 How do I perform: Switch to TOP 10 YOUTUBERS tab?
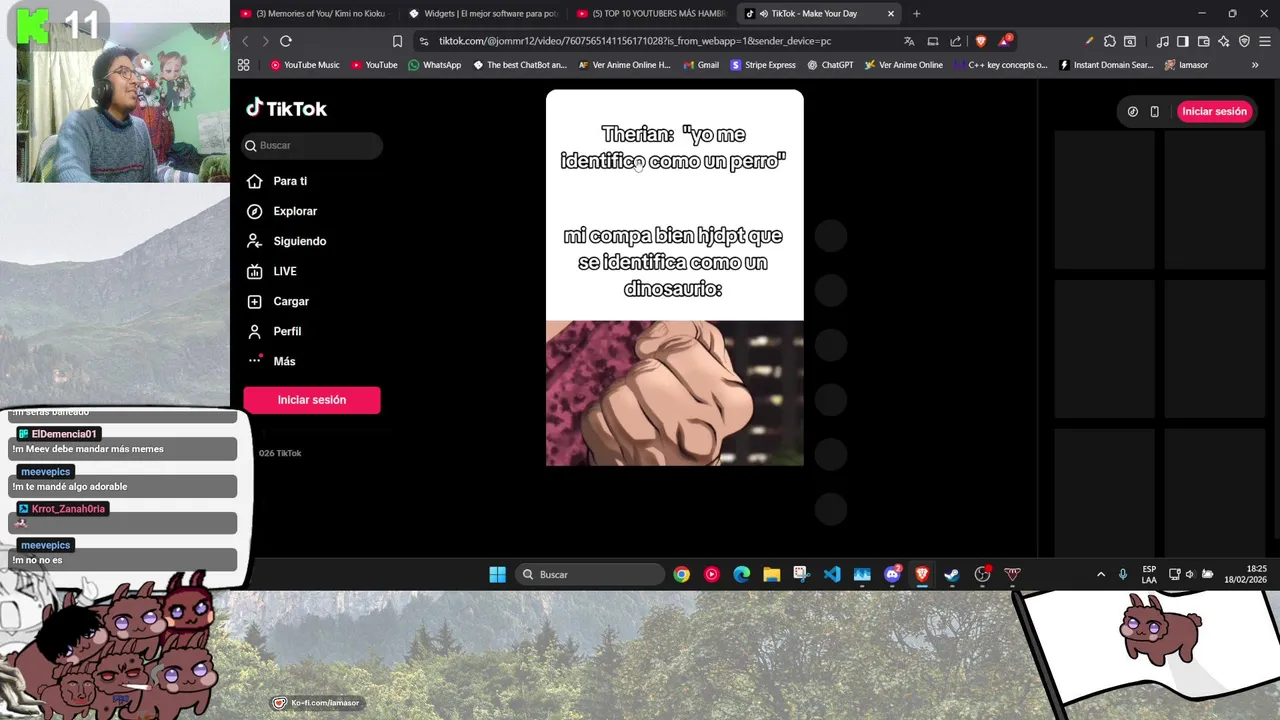point(651,13)
